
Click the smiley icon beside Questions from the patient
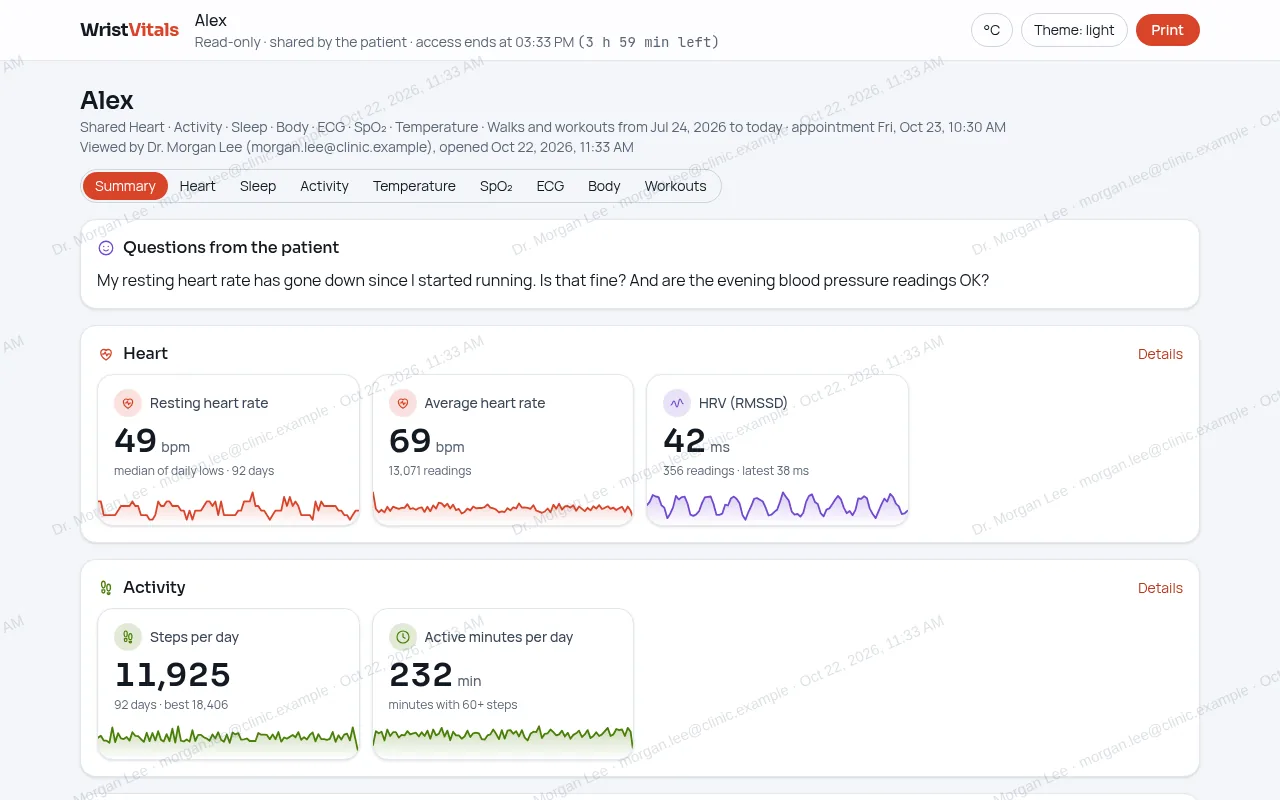106,248
